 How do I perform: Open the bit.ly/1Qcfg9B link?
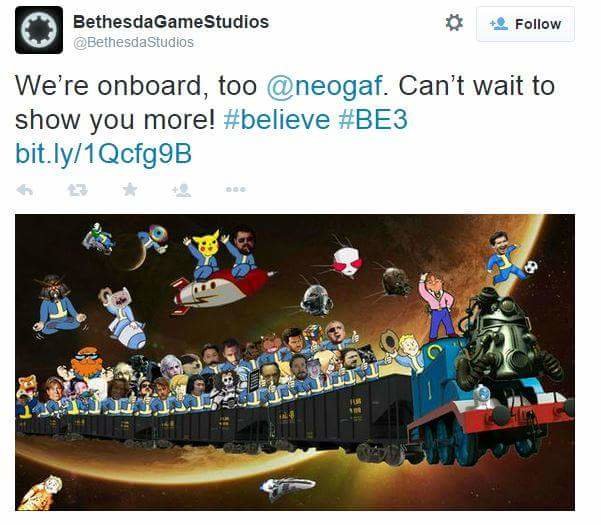103,154
